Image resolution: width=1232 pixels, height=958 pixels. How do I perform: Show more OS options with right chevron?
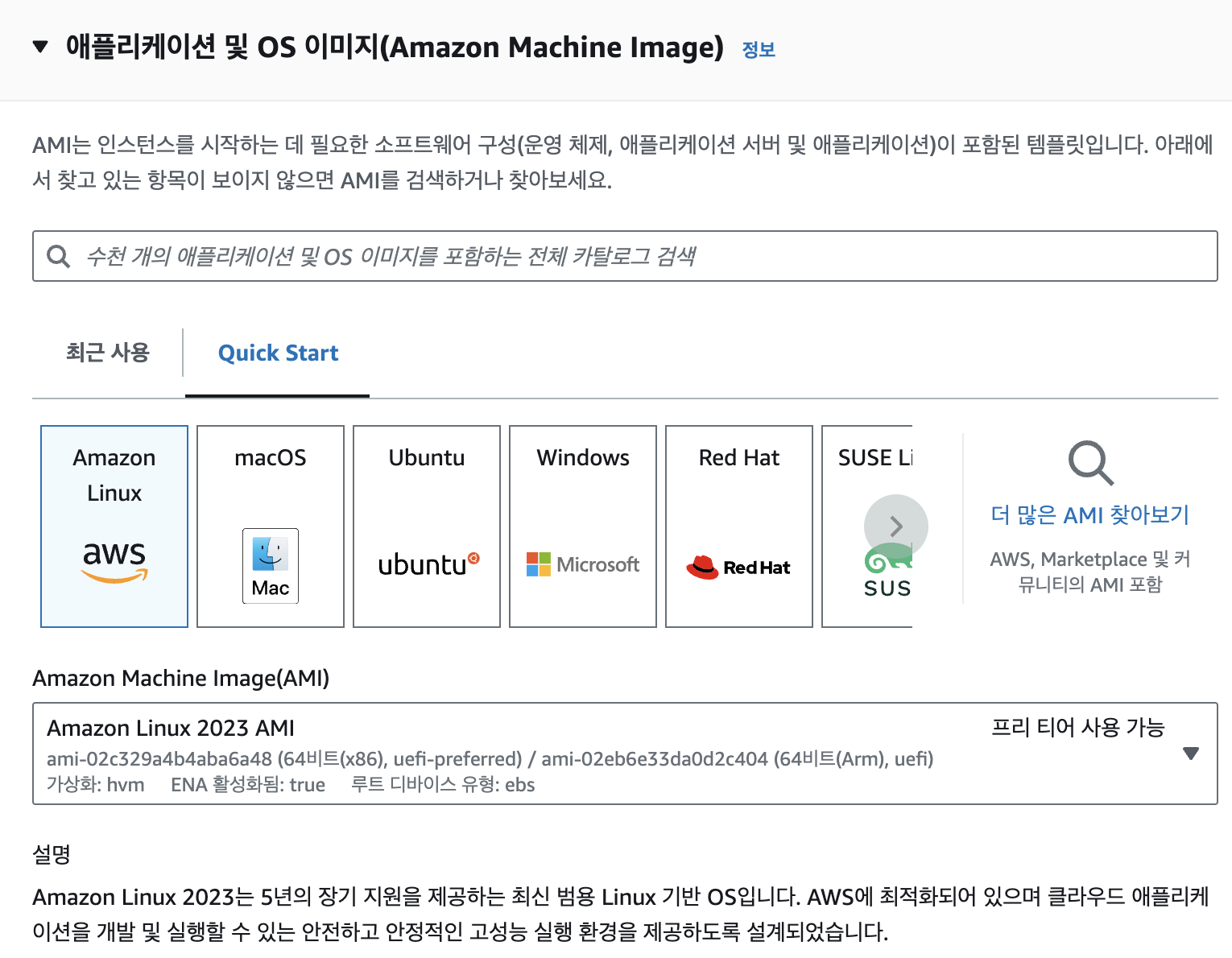click(x=896, y=526)
